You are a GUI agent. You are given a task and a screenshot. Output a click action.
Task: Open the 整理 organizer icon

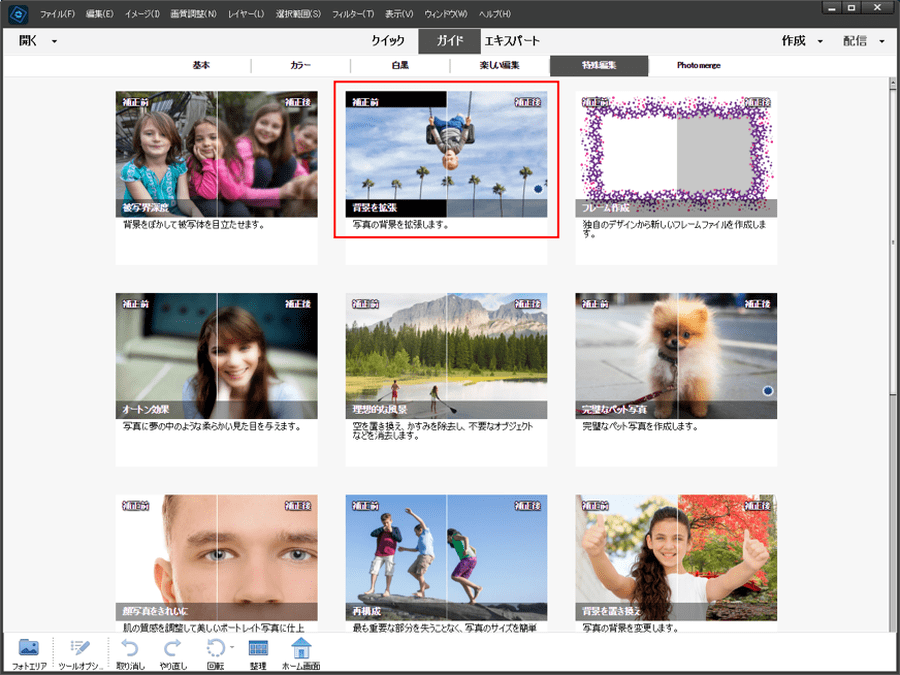258,648
